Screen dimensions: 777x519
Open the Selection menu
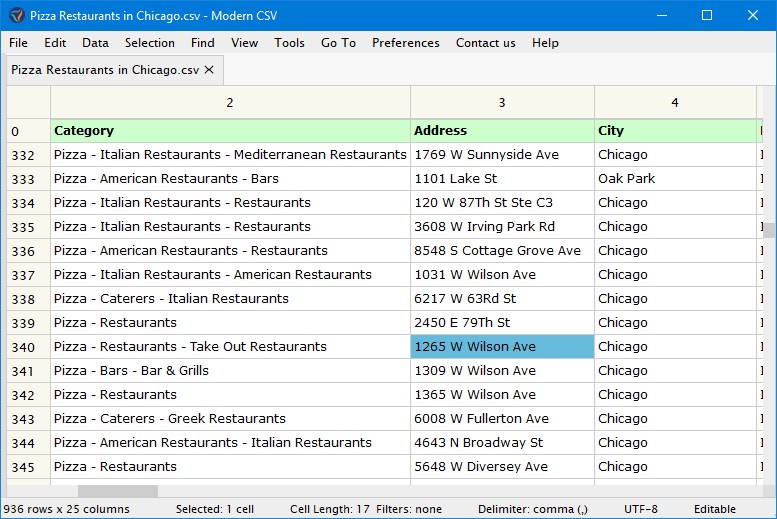click(150, 43)
